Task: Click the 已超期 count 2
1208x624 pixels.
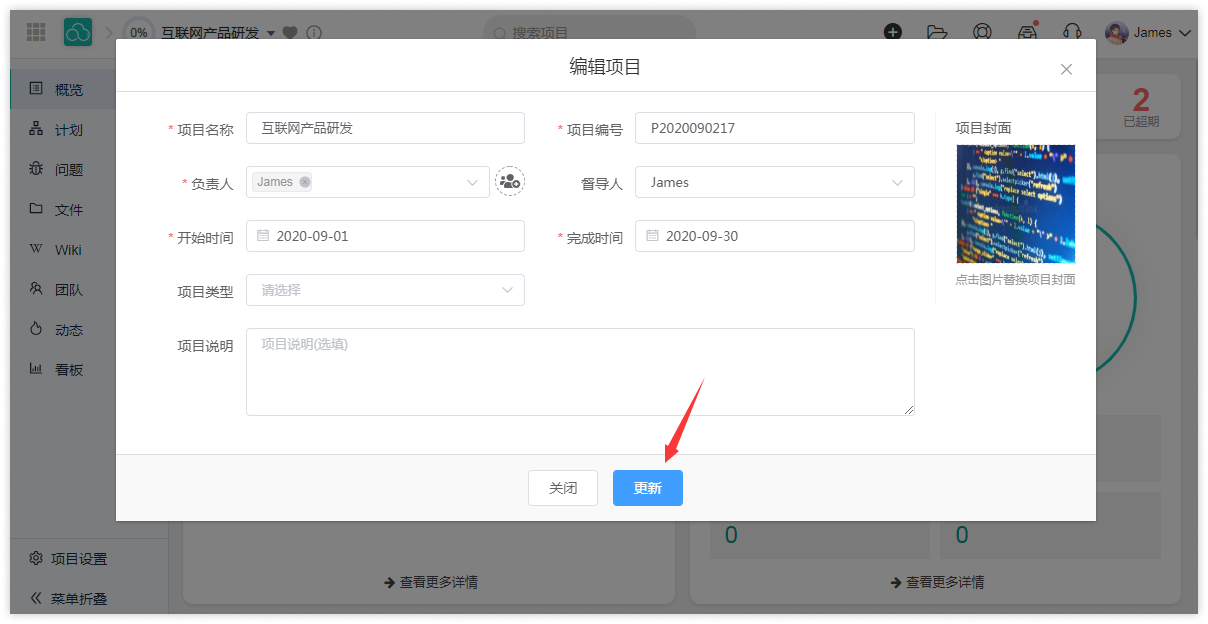Action: point(1141,100)
